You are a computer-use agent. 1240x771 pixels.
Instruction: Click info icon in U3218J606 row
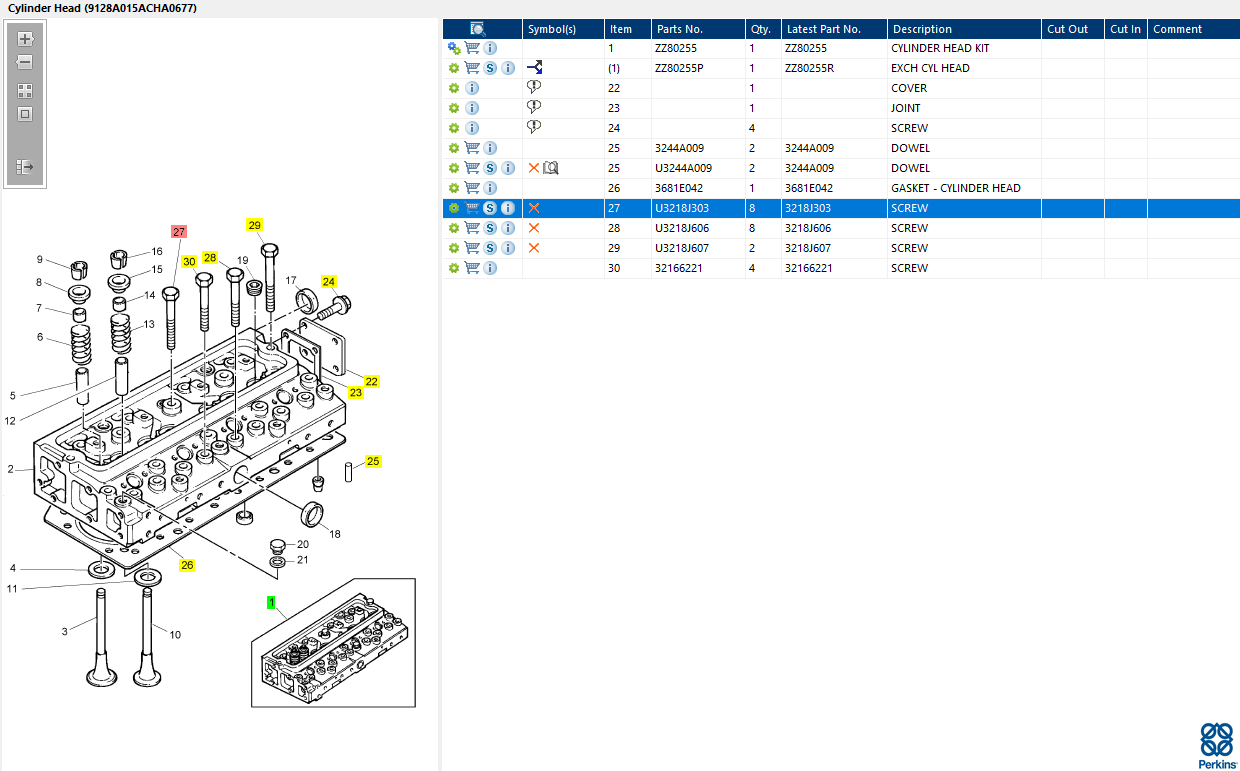[x=508, y=228]
